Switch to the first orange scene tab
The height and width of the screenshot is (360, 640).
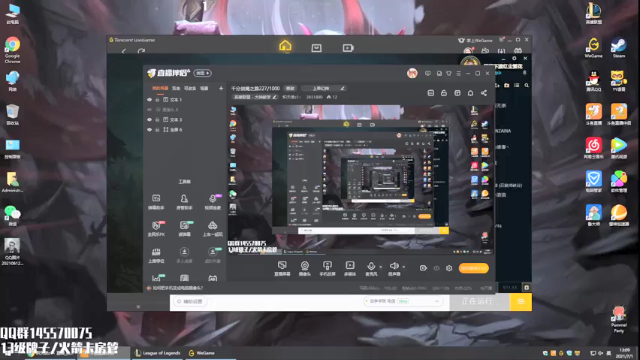click(160, 88)
